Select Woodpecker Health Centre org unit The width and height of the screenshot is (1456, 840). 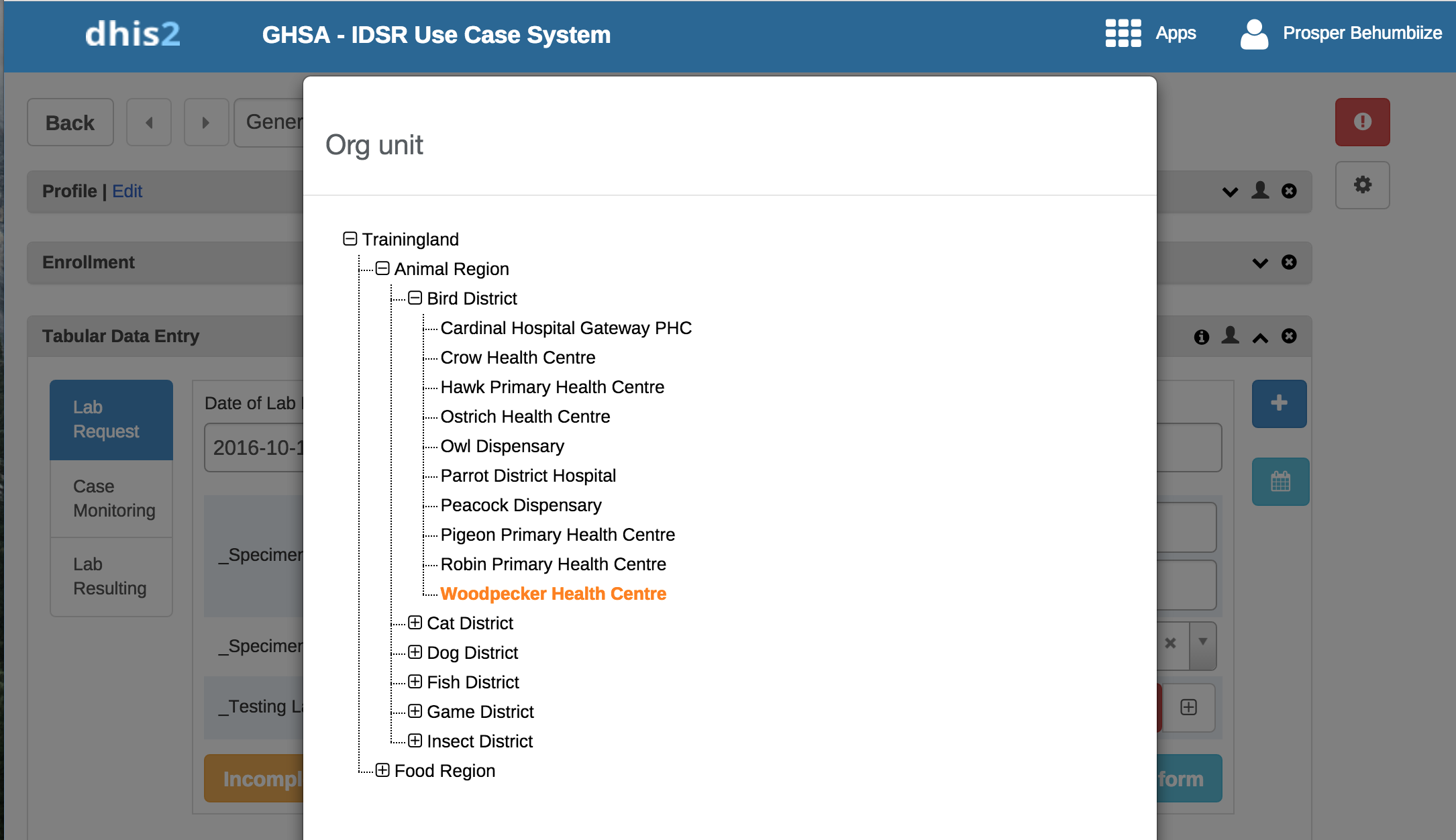pyautogui.click(x=553, y=594)
